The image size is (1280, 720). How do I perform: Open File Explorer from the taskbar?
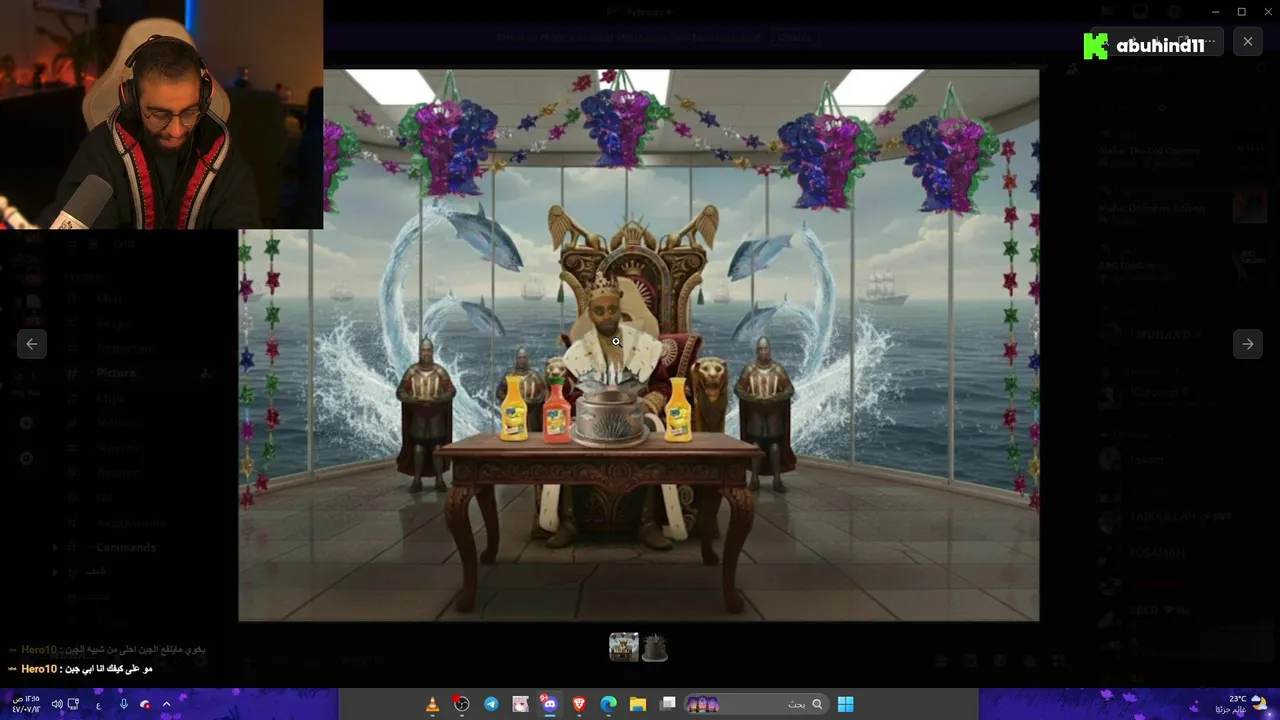638,704
